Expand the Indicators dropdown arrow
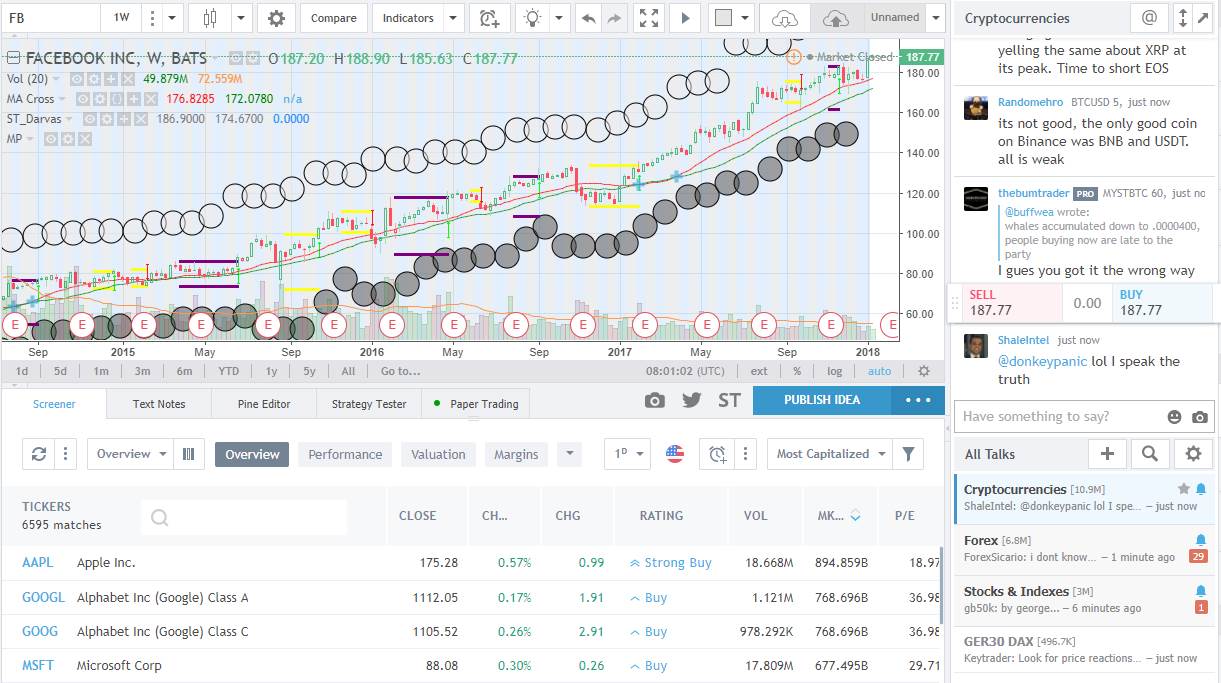This screenshot has height=683, width=1221. pos(452,18)
